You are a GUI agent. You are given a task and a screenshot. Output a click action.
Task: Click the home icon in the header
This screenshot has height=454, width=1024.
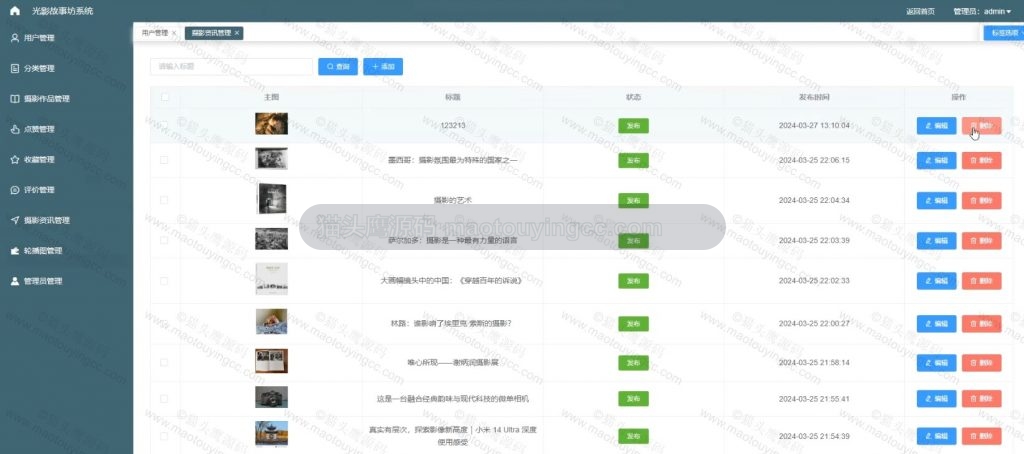tap(14, 11)
